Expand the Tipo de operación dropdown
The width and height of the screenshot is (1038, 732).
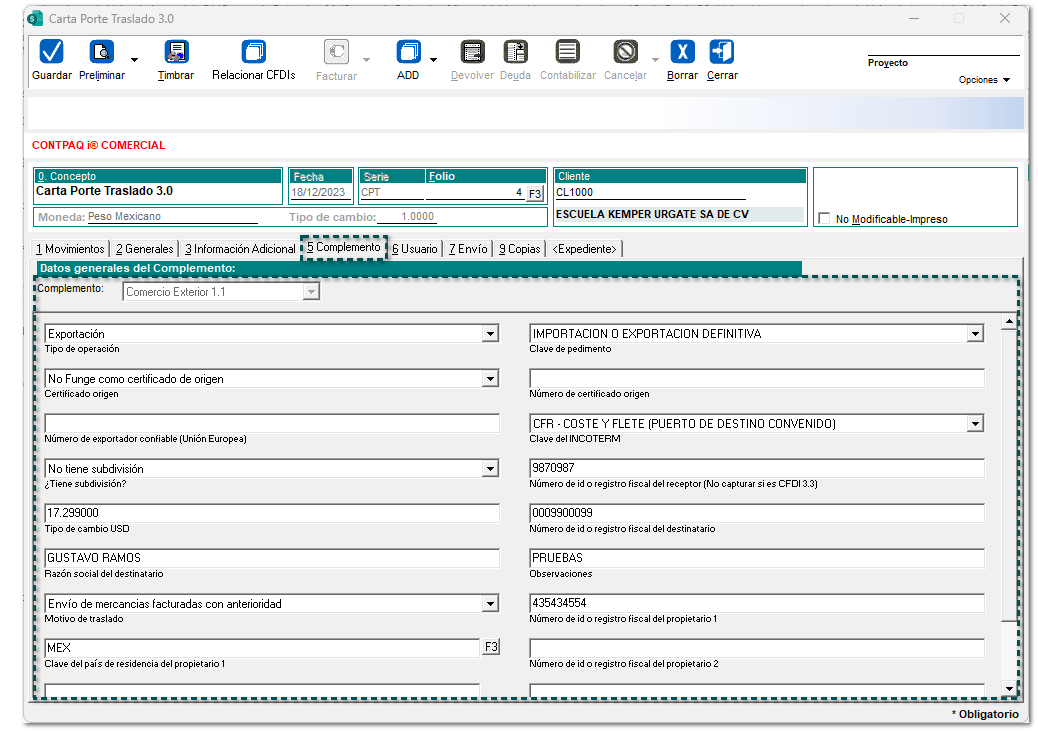click(x=490, y=334)
